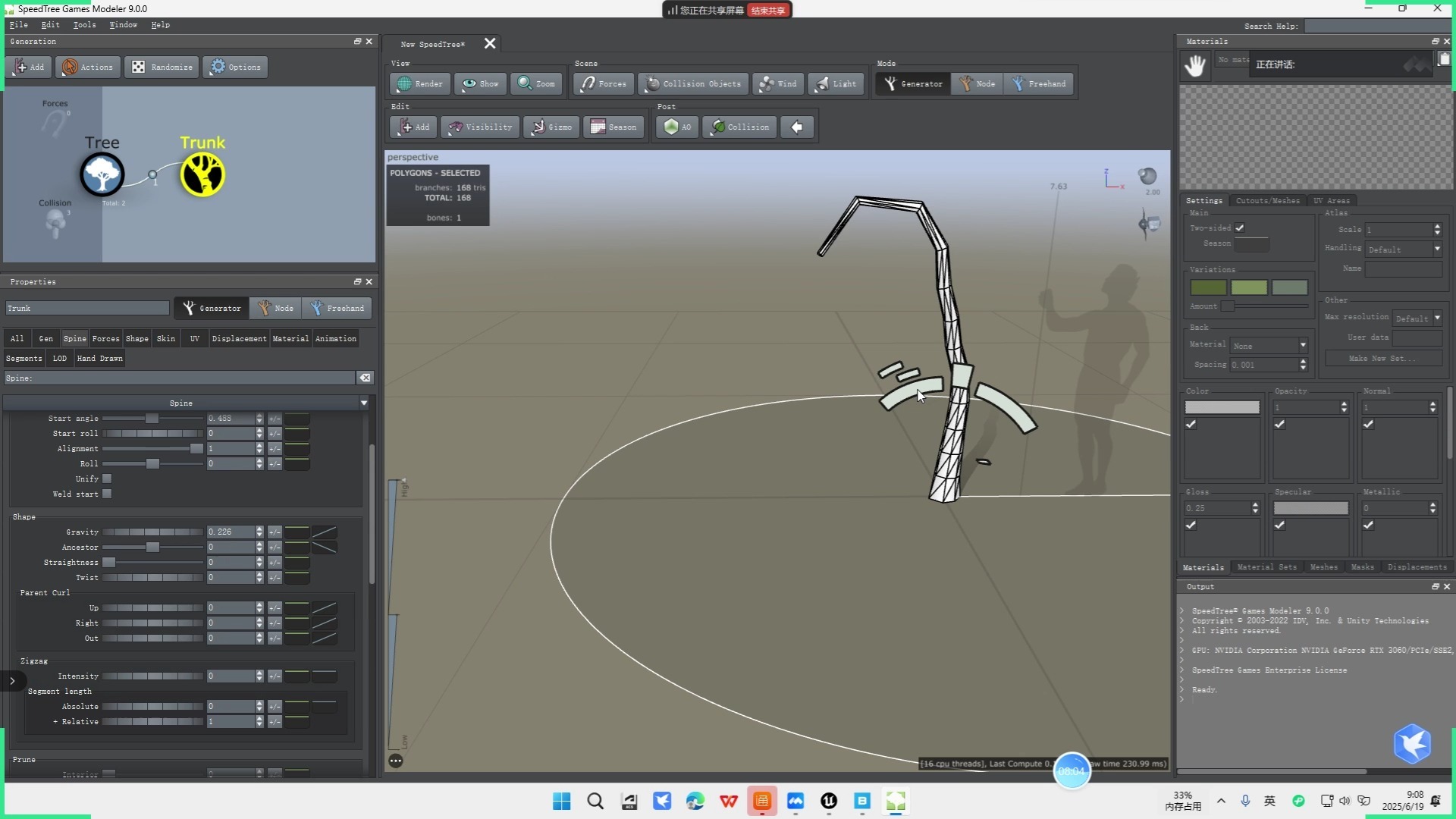The width and height of the screenshot is (1456, 819).
Task: Open the Back Material None dropdown
Action: coord(1269,346)
